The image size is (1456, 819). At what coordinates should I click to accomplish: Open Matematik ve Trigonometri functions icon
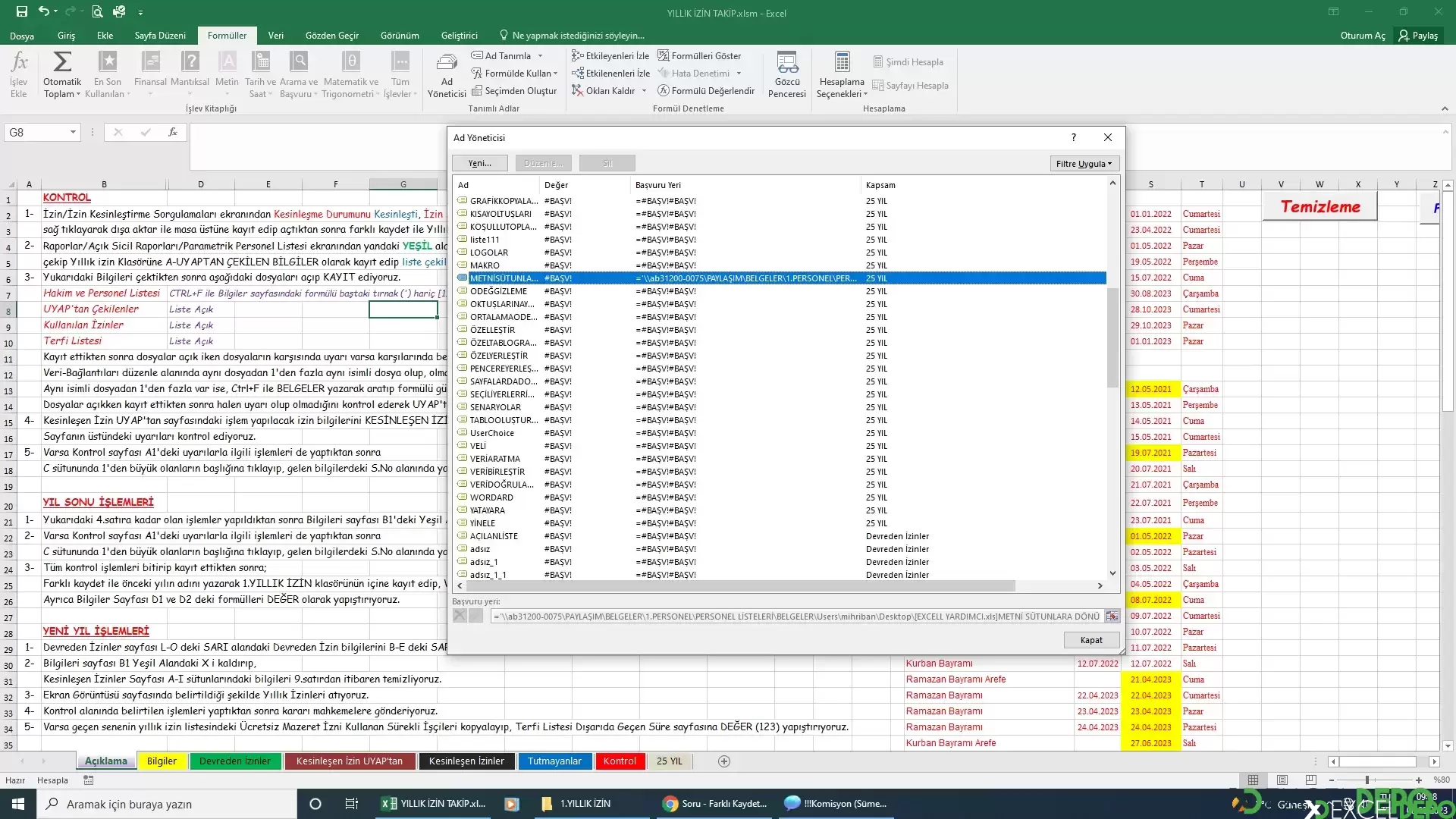pos(351,62)
